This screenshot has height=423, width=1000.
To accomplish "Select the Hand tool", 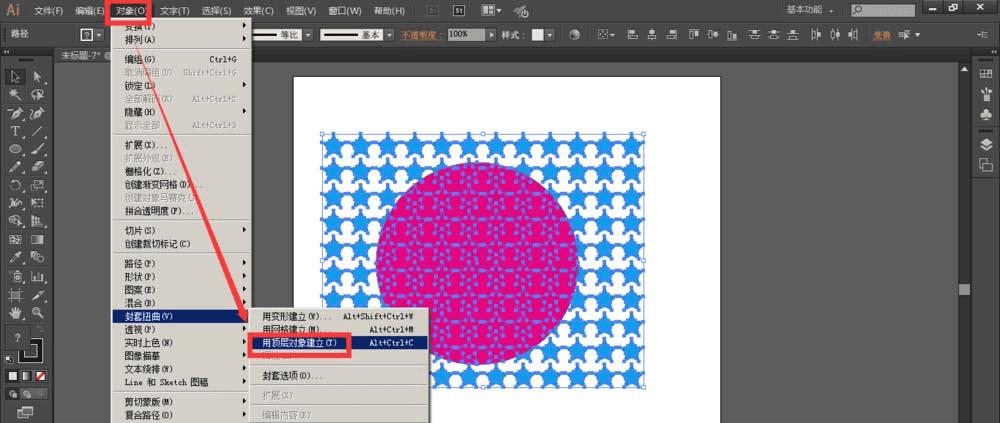I will [15, 313].
